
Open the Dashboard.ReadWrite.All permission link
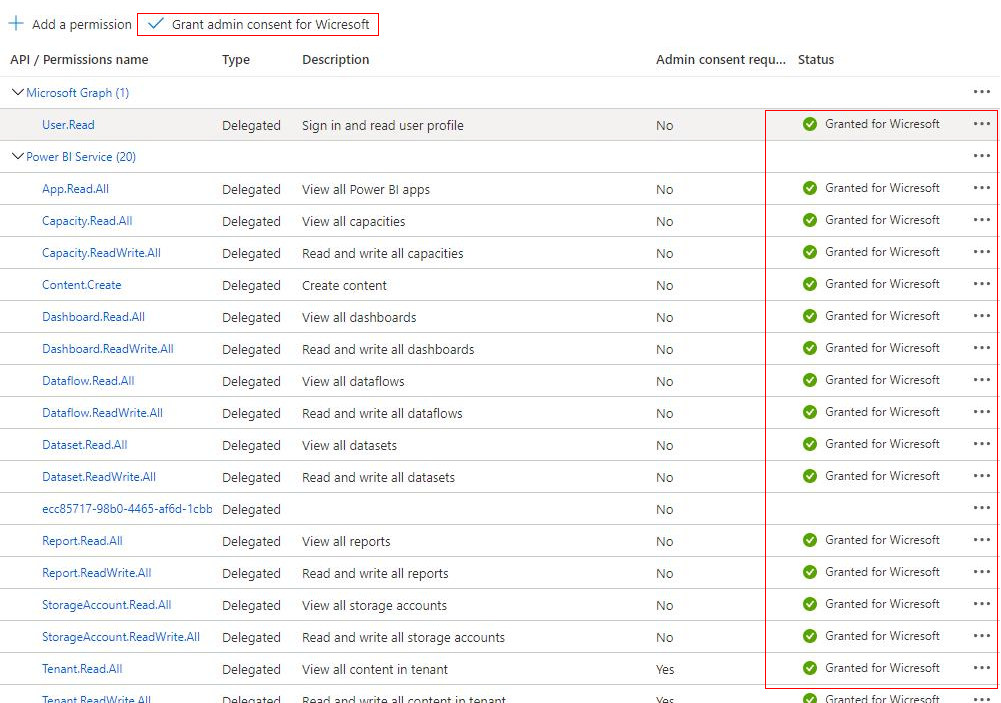(108, 349)
